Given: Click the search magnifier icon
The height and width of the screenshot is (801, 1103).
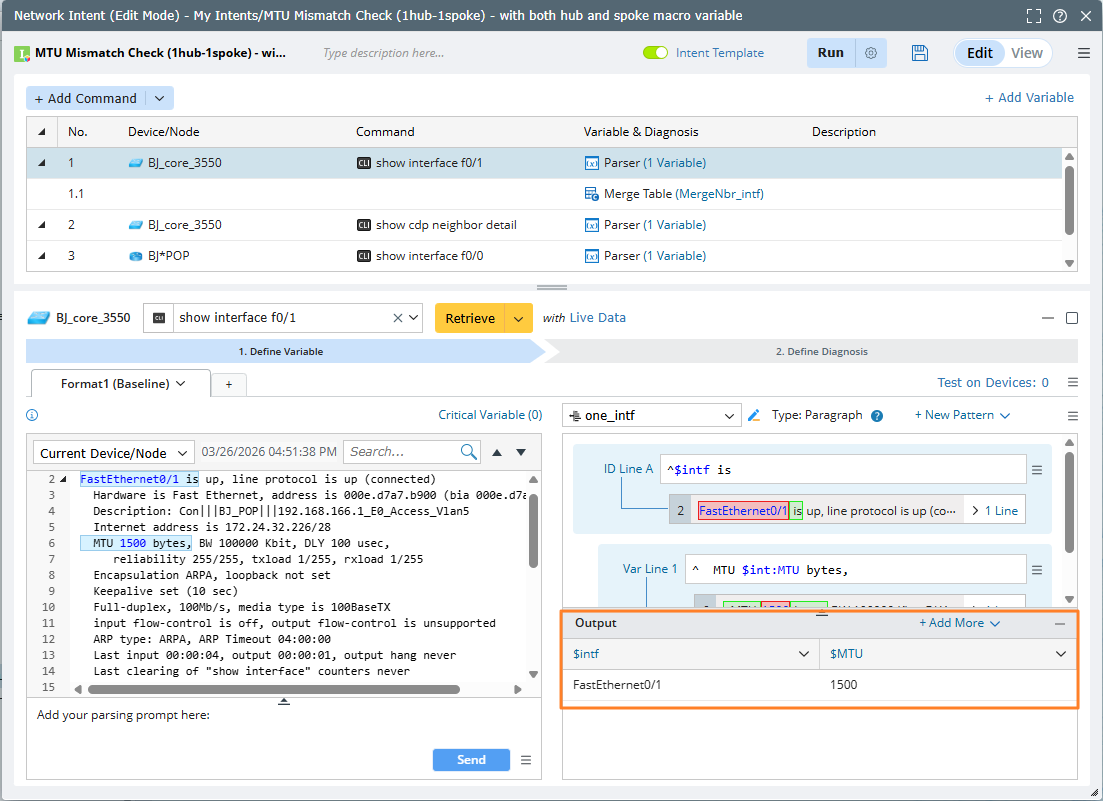Looking at the screenshot, I should [x=469, y=452].
